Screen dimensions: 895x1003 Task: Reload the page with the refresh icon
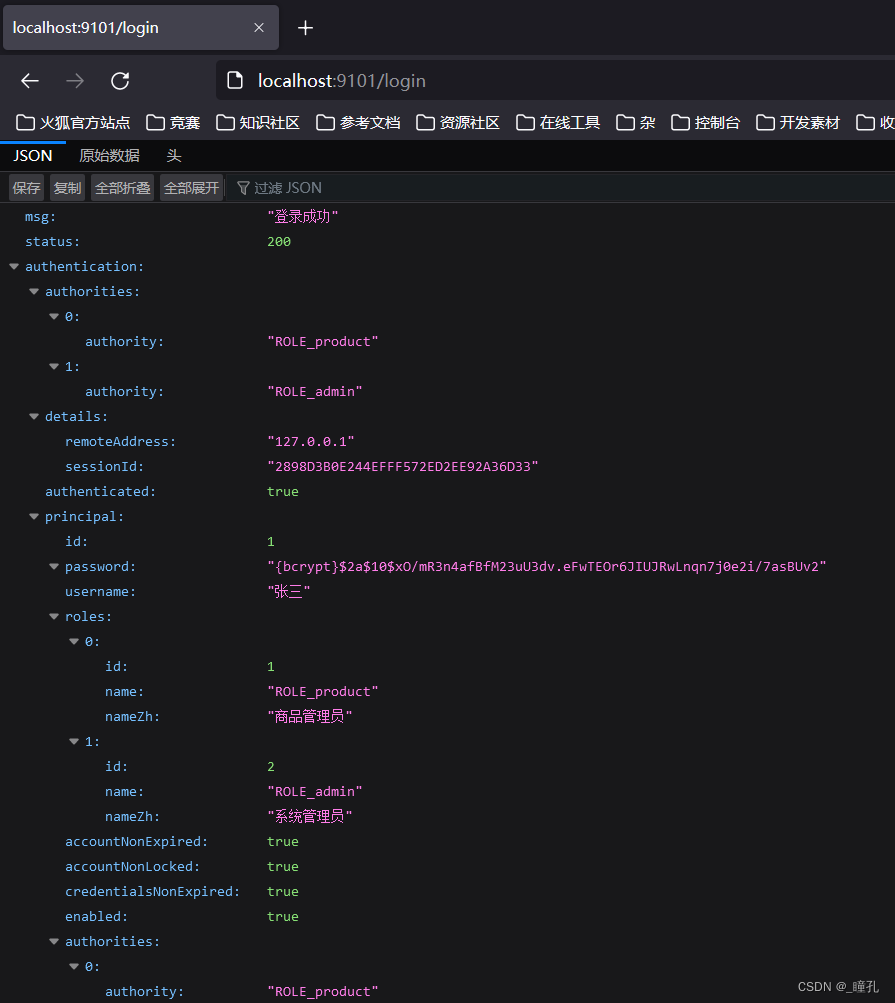coord(120,81)
